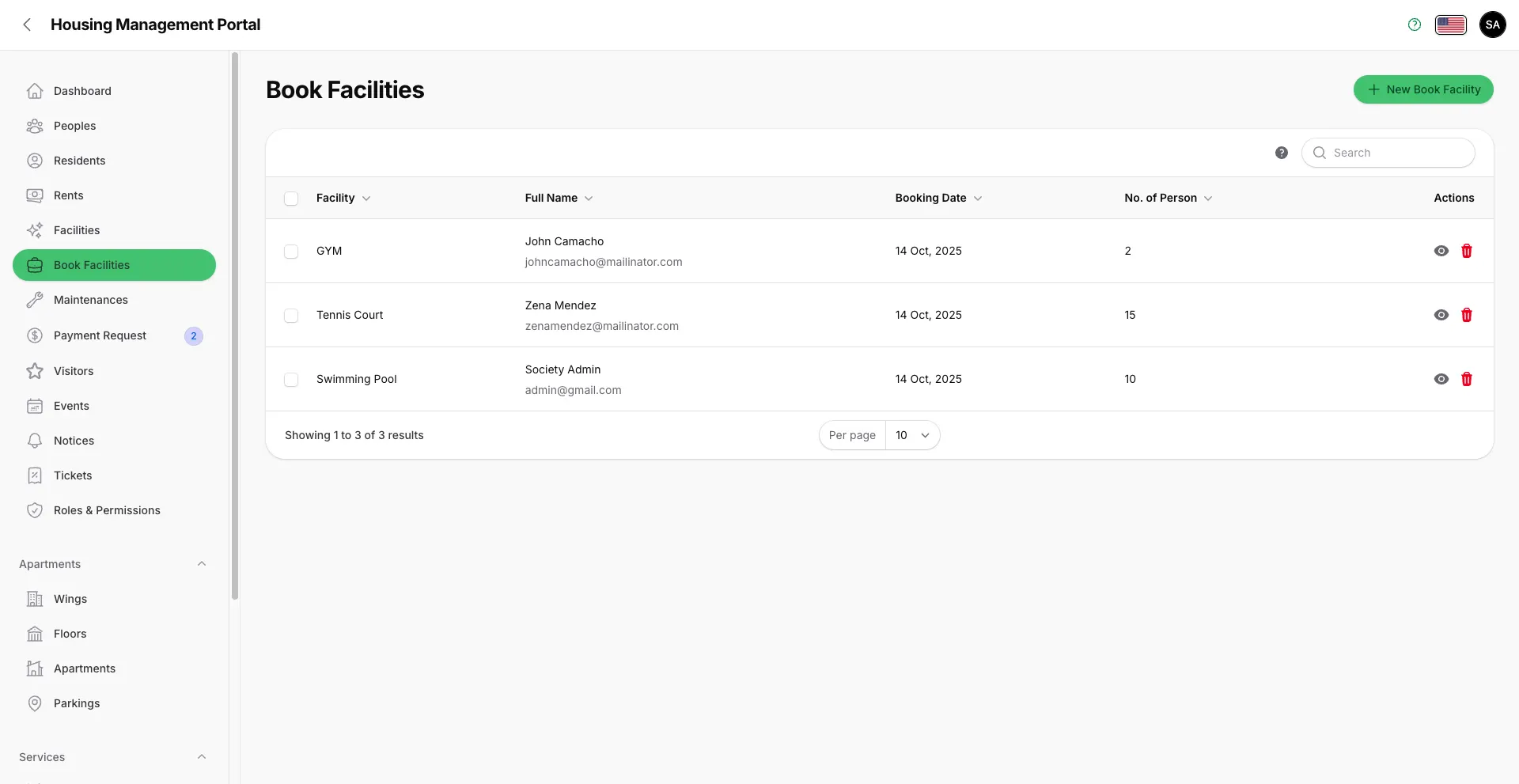1519x784 pixels.
Task: Delete the Tennis Court booking
Action: (x=1466, y=315)
